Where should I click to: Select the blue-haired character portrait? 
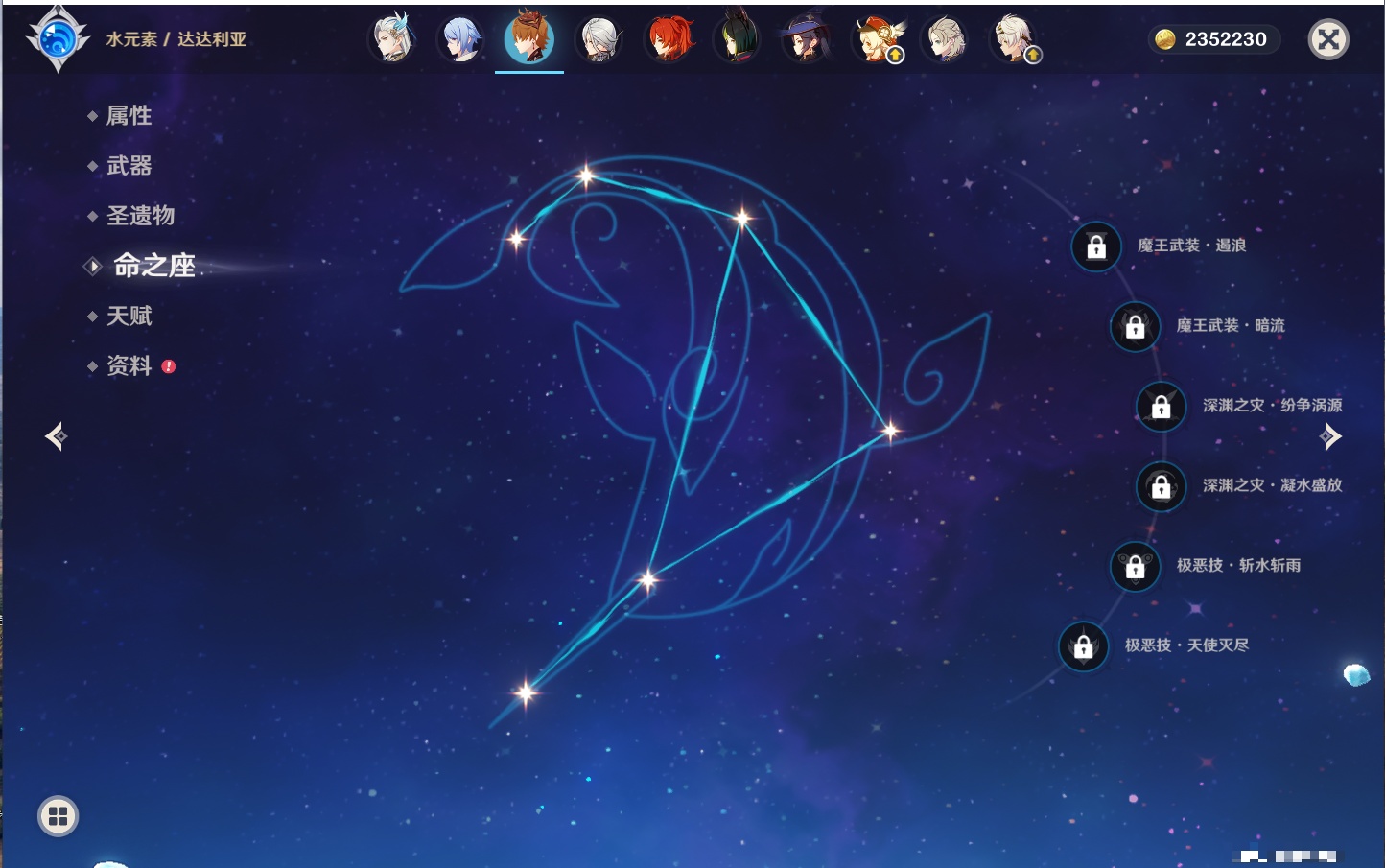click(x=460, y=39)
